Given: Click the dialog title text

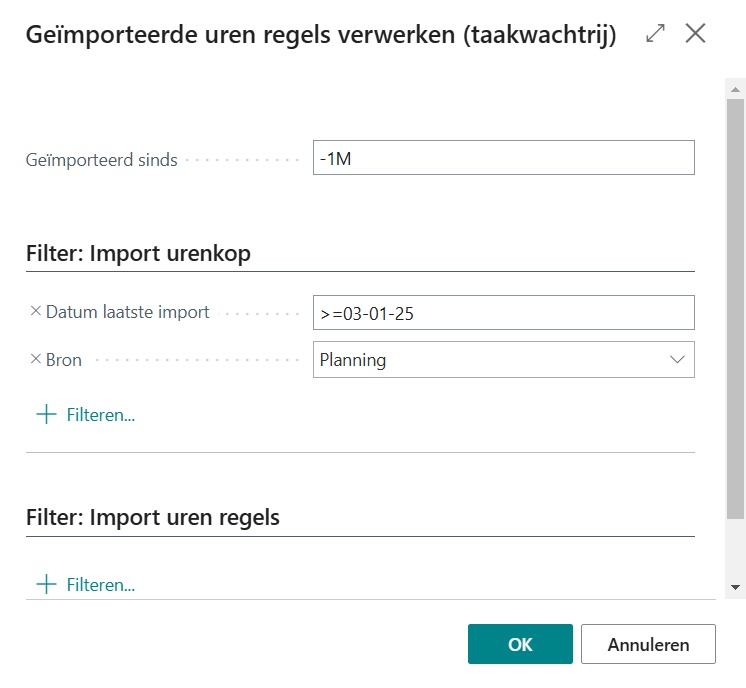Looking at the screenshot, I should point(320,35).
